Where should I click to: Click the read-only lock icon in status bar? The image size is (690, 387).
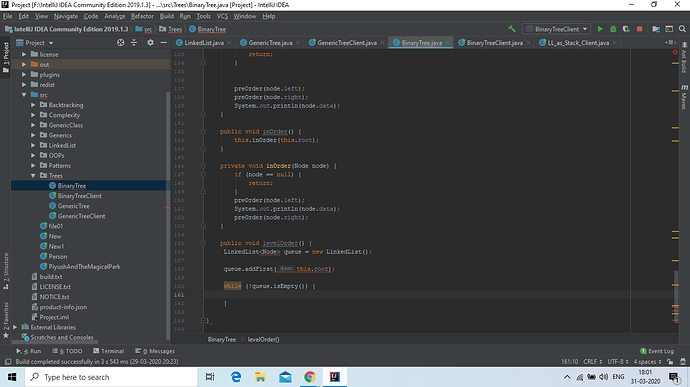click(x=670, y=361)
